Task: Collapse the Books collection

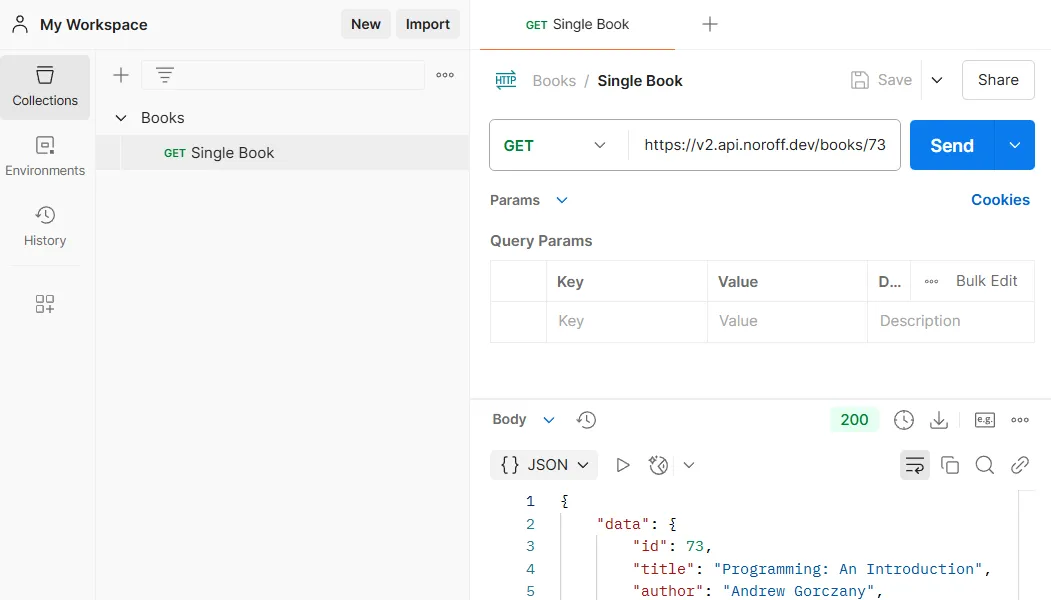Action: (121, 118)
